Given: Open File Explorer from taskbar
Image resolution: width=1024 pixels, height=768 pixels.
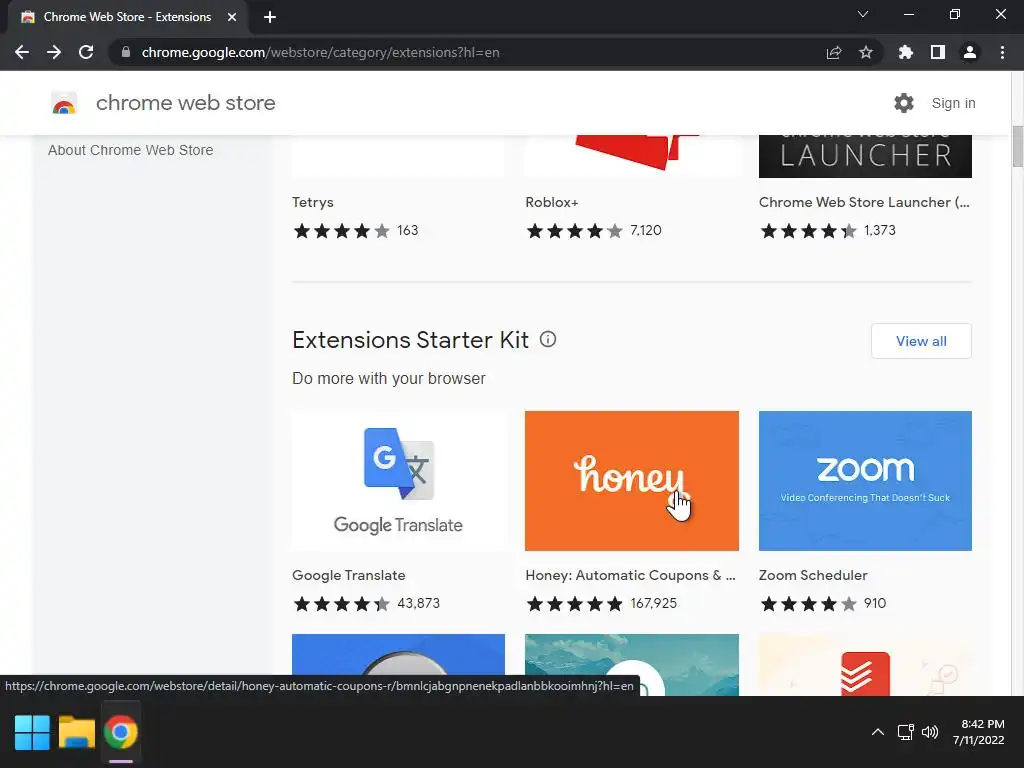Looking at the screenshot, I should point(76,732).
